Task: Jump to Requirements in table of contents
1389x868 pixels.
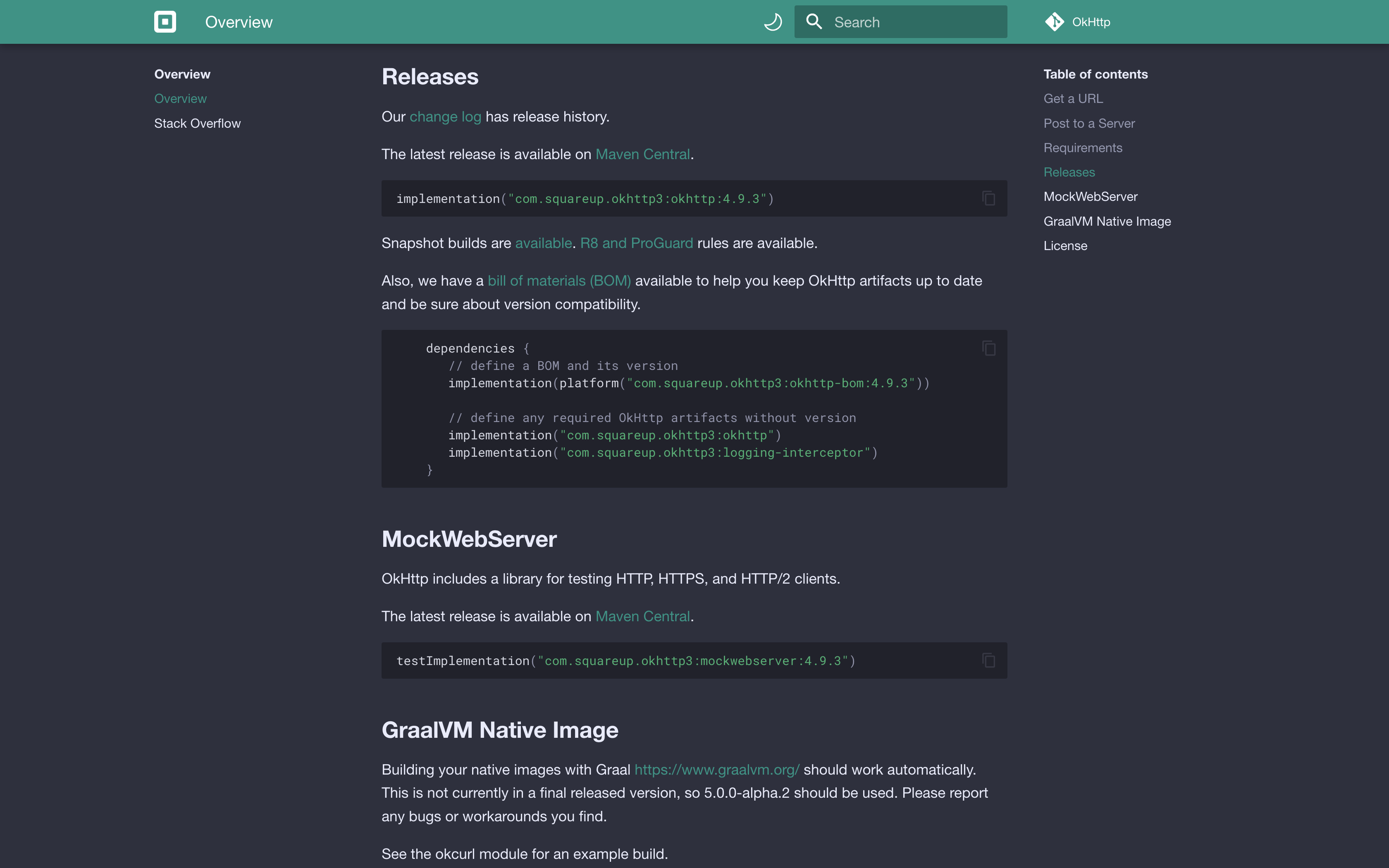Action: [1083, 148]
